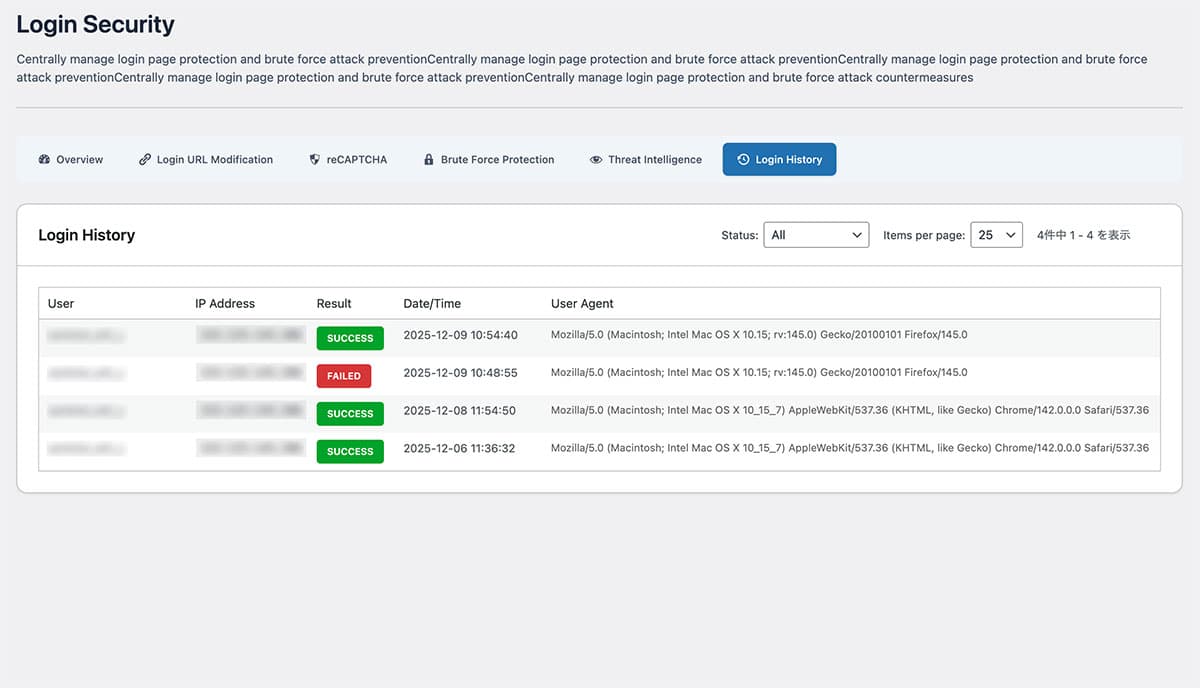
Task: Expand the Items per page dropdown
Action: pos(996,235)
